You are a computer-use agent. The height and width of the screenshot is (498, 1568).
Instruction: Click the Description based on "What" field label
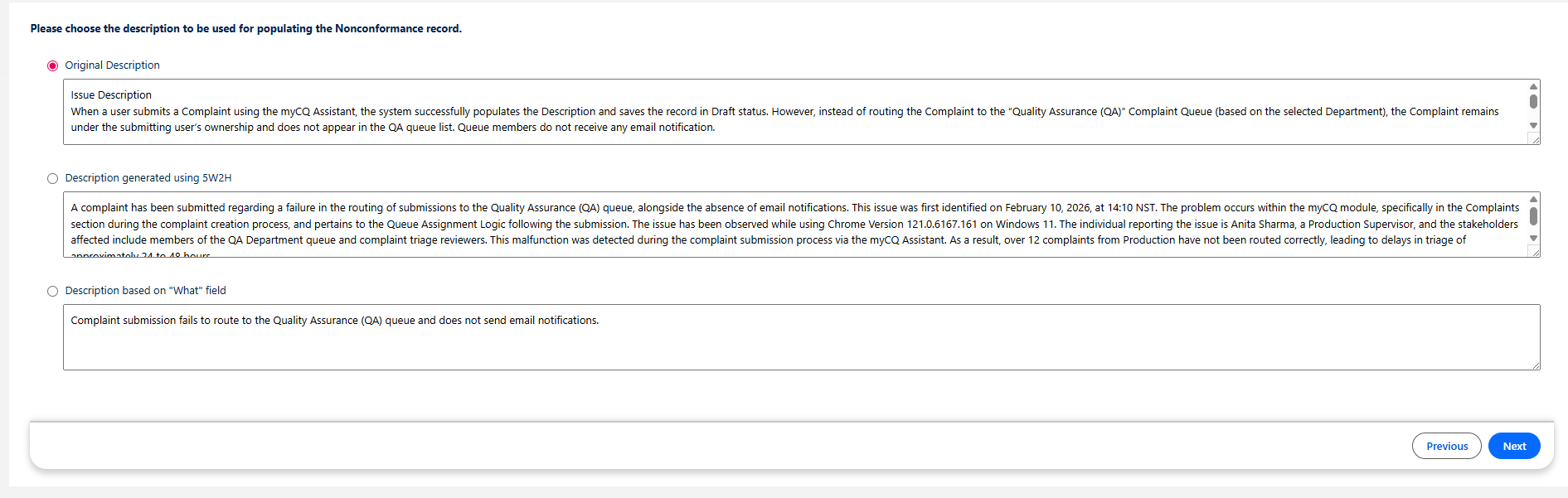tap(145, 291)
